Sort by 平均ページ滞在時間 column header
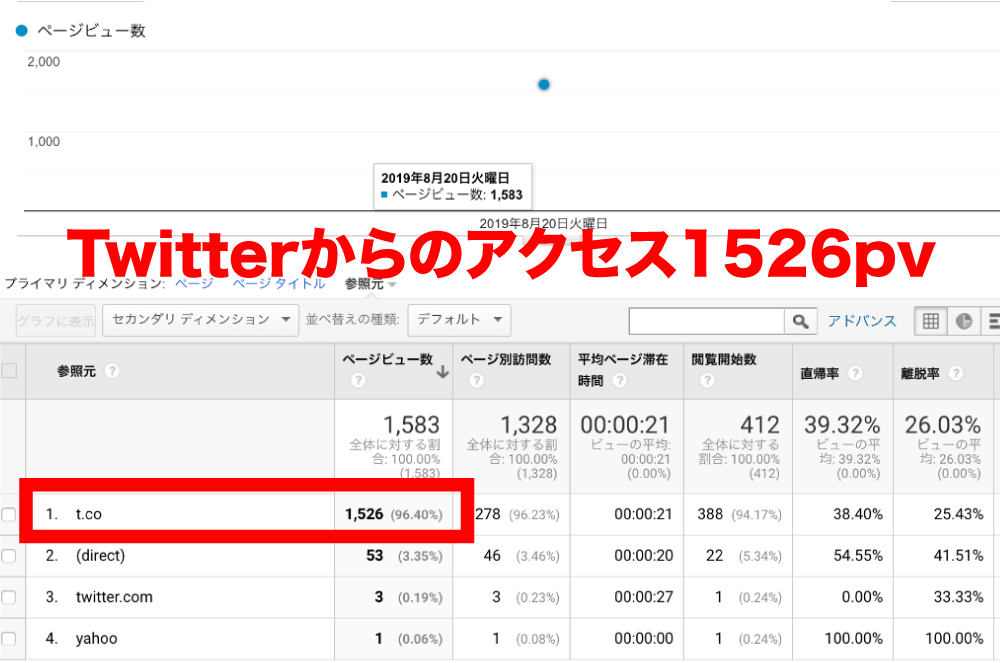The height and width of the screenshot is (663, 1000). coord(622,370)
